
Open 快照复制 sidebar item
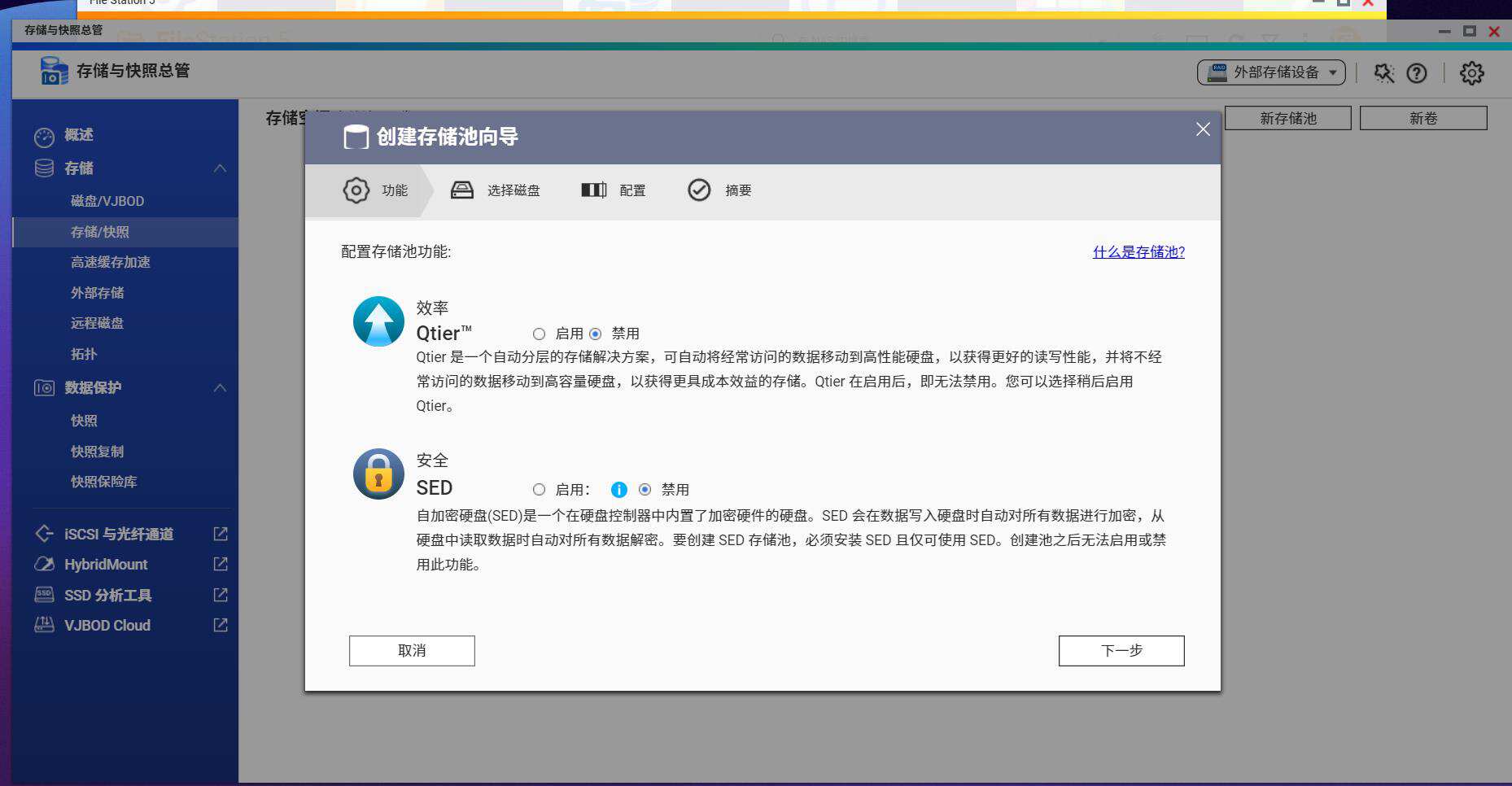coord(98,452)
